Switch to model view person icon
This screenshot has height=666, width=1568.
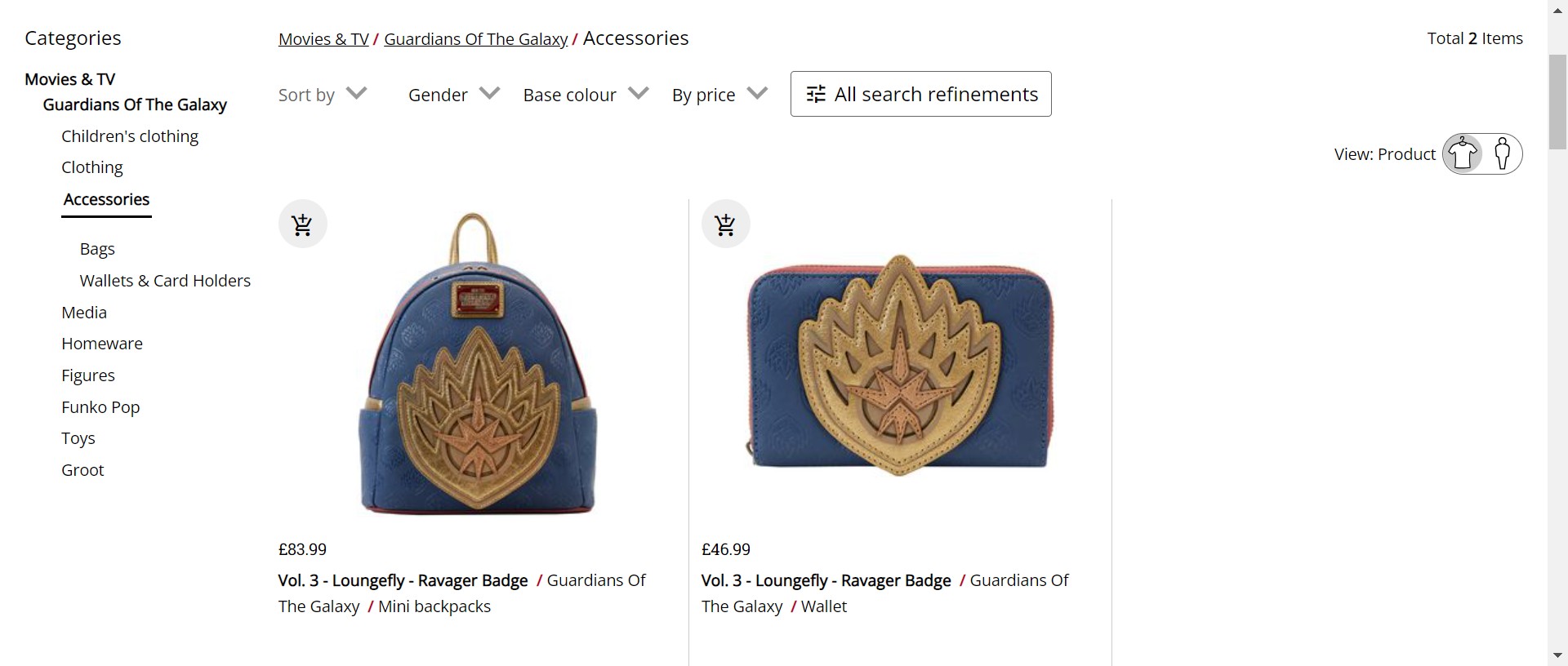(1502, 153)
